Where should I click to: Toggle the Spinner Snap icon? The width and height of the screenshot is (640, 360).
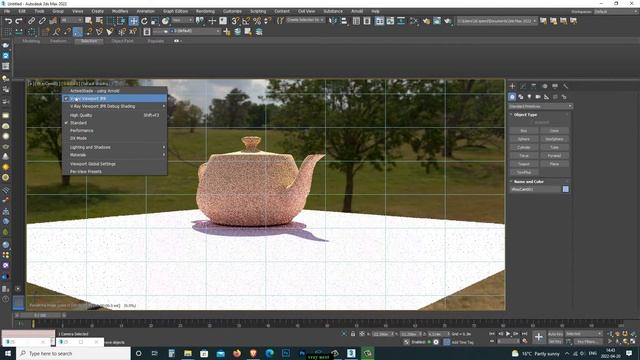coord(267,21)
